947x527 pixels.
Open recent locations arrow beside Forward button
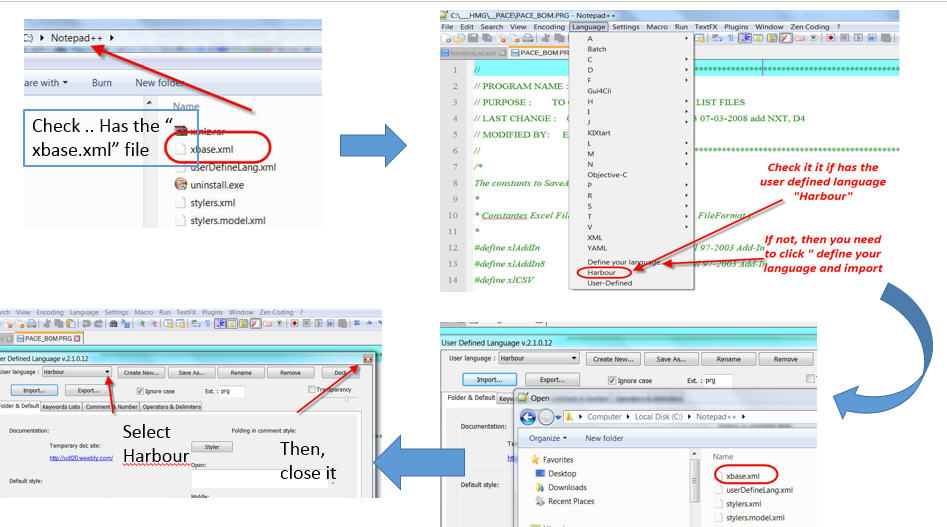[x=559, y=417]
